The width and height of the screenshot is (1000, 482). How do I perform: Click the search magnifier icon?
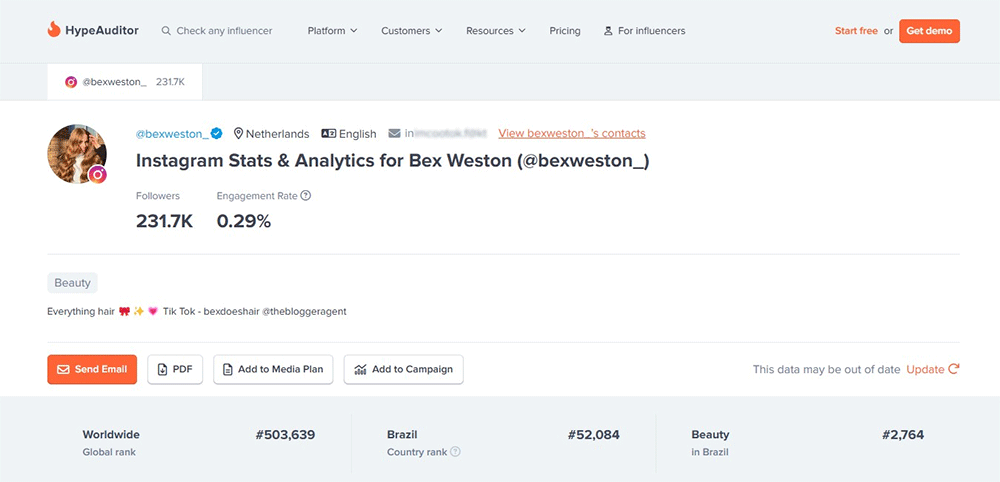[x=166, y=31]
